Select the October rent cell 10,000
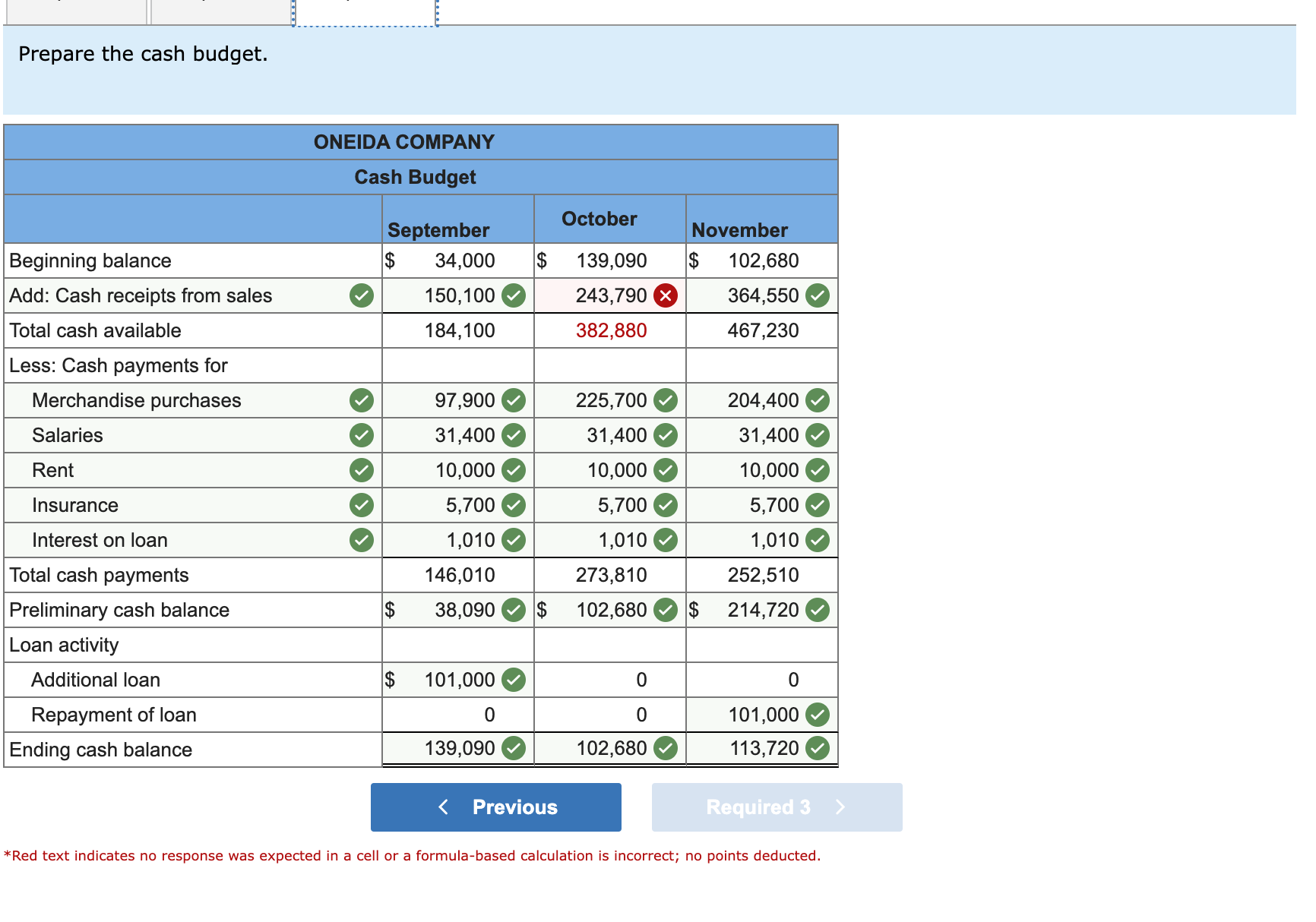1316x922 pixels. pos(610,470)
